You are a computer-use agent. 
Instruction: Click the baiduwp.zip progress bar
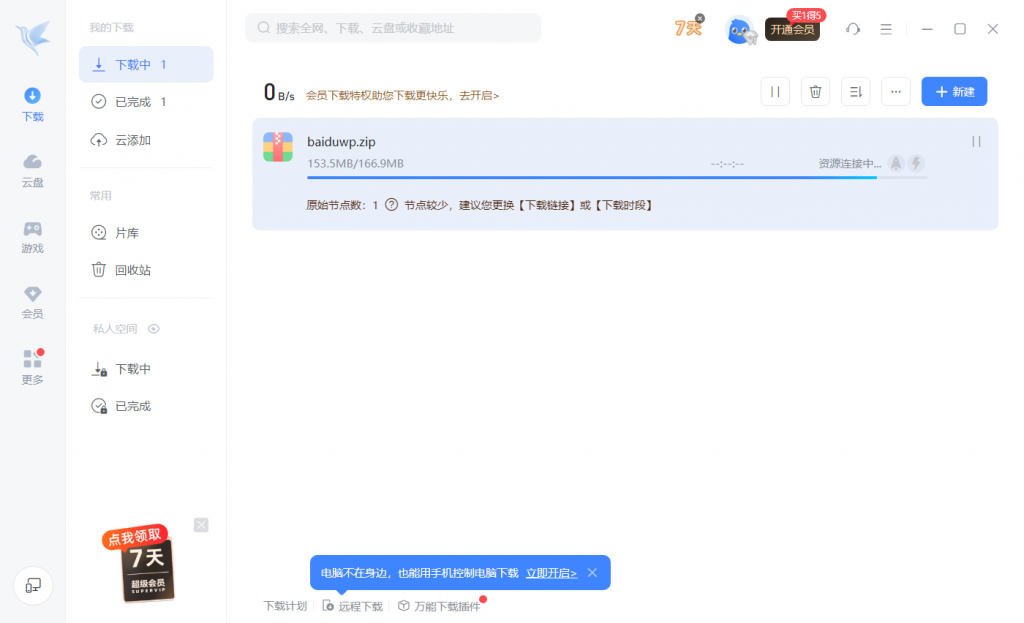point(616,177)
